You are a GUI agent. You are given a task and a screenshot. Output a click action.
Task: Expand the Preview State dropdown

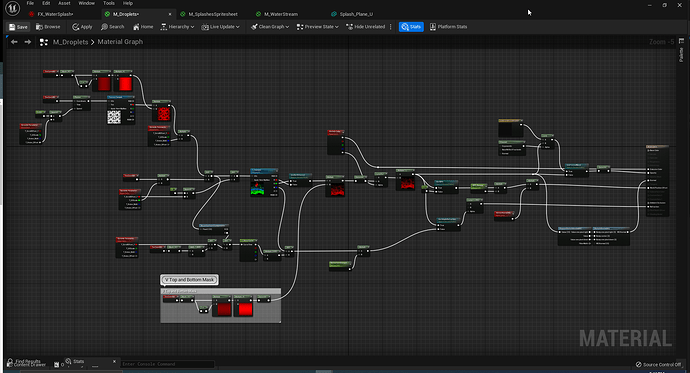(317, 27)
